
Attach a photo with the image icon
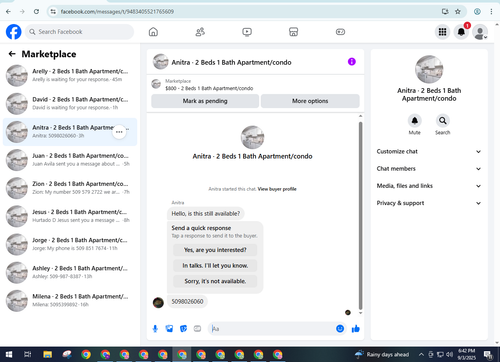[169, 329]
